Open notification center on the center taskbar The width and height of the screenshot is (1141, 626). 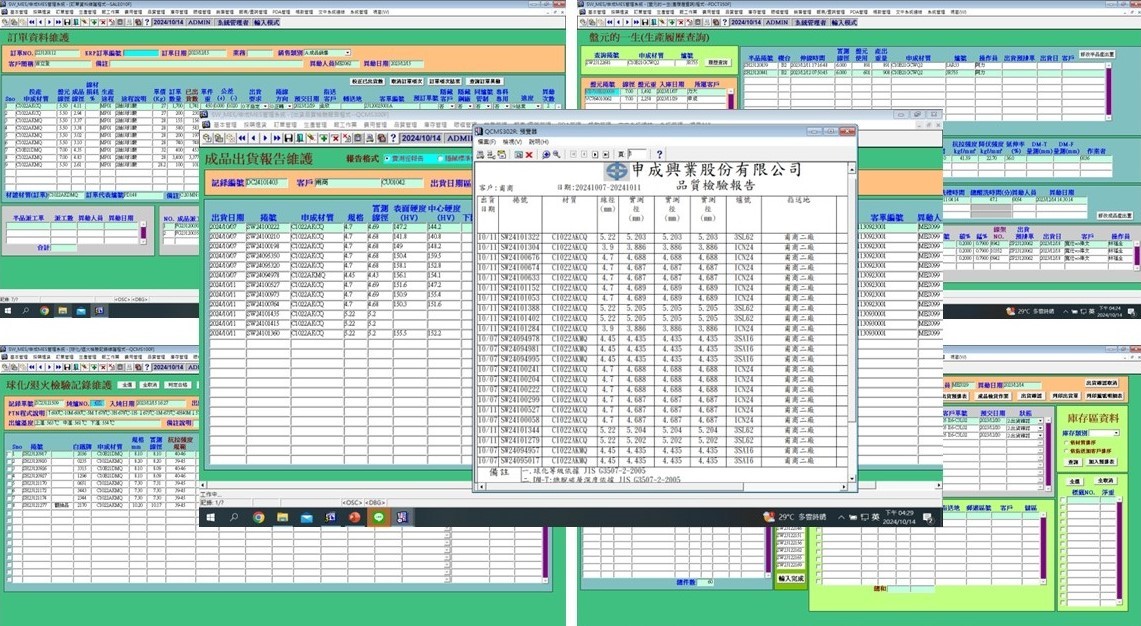click(x=928, y=517)
